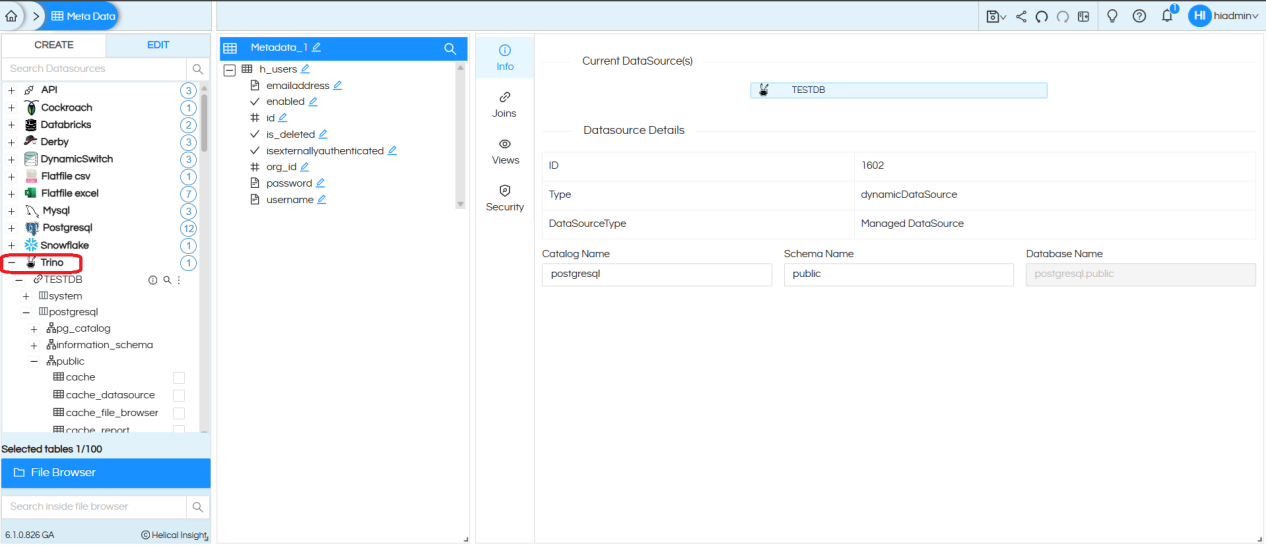Screen dimensions: 1266x546
Task: Edit the id column name
Action: [x=283, y=118]
